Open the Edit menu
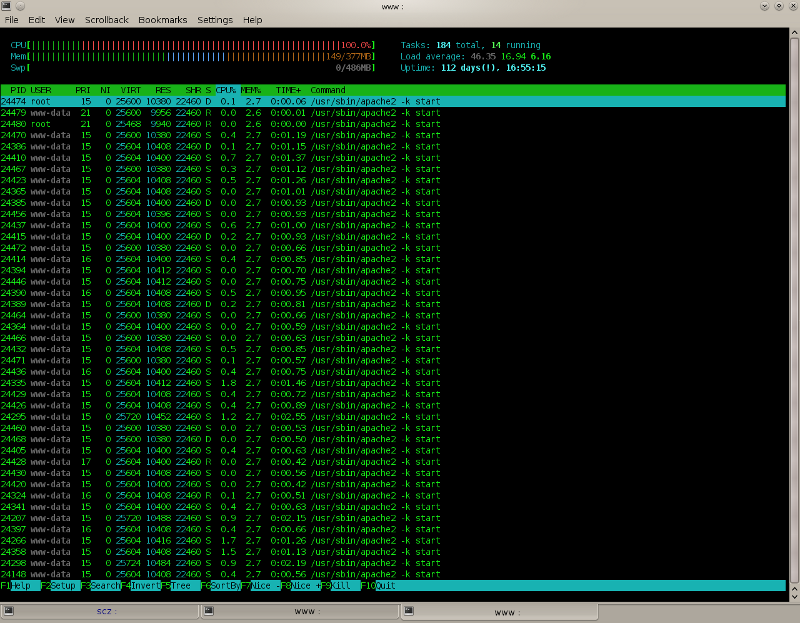This screenshot has height=623, width=800. click(x=36, y=20)
